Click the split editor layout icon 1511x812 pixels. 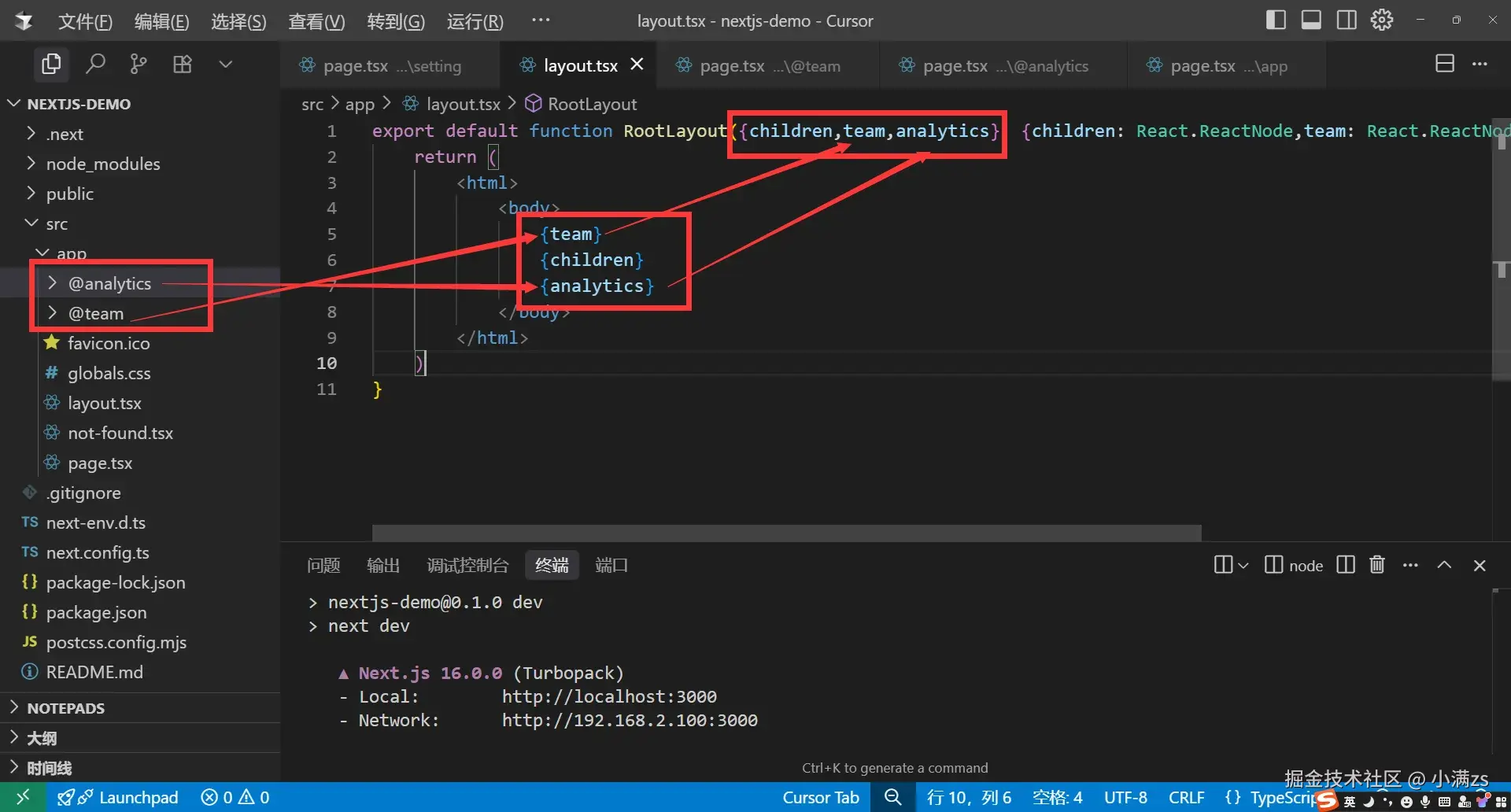tap(1444, 64)
